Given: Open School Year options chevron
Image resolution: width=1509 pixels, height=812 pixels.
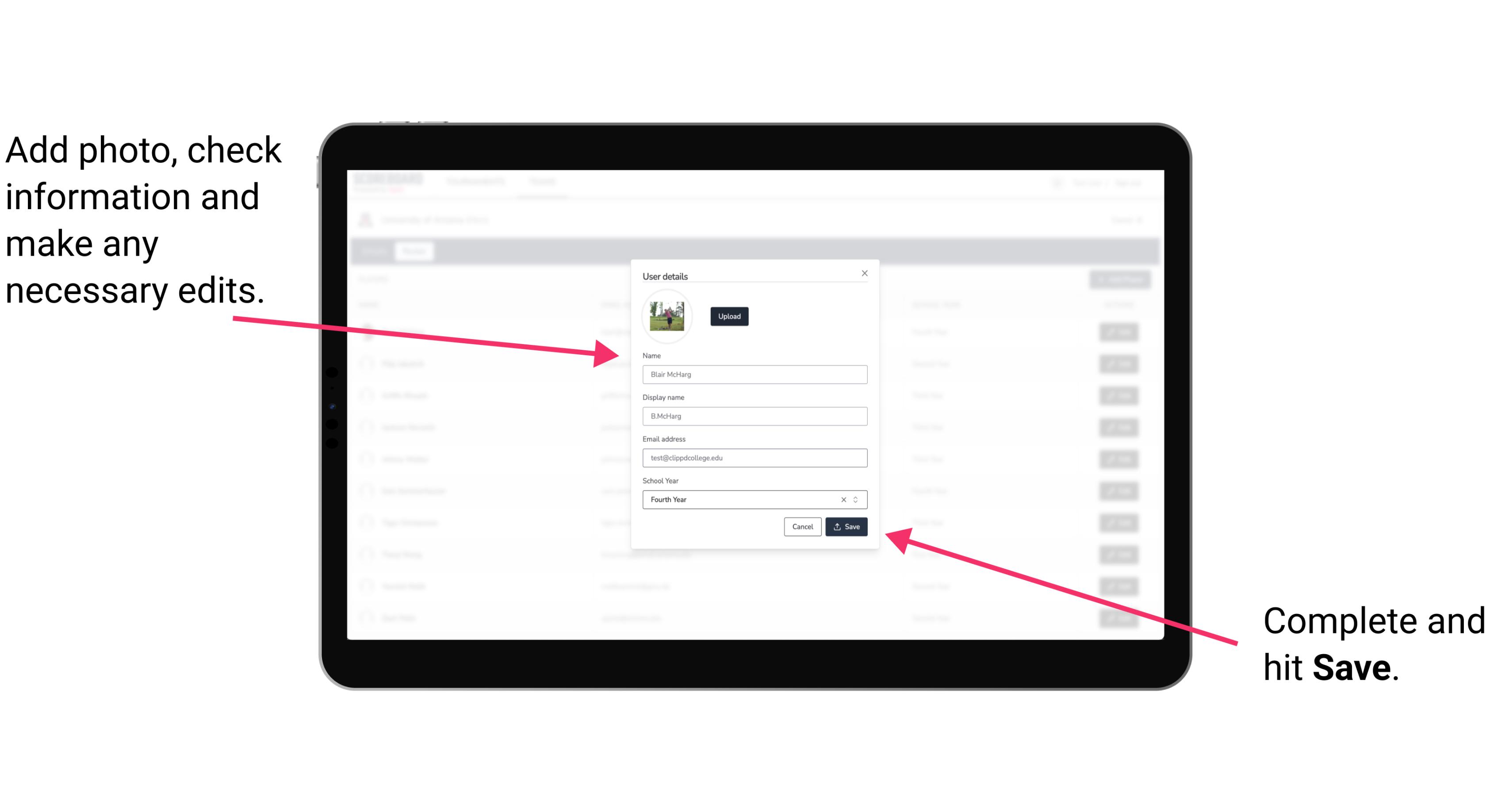Looking at the screenshot, I should point(858,499).
